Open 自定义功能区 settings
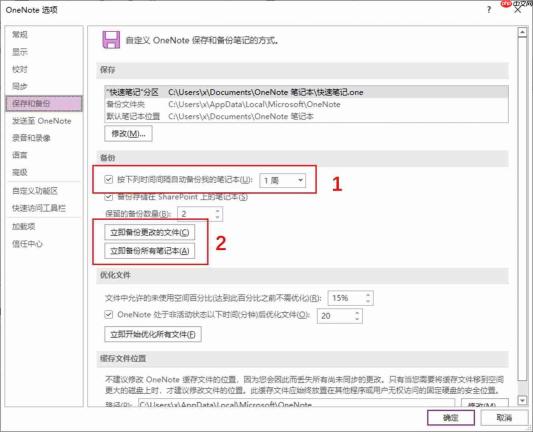 35,191
